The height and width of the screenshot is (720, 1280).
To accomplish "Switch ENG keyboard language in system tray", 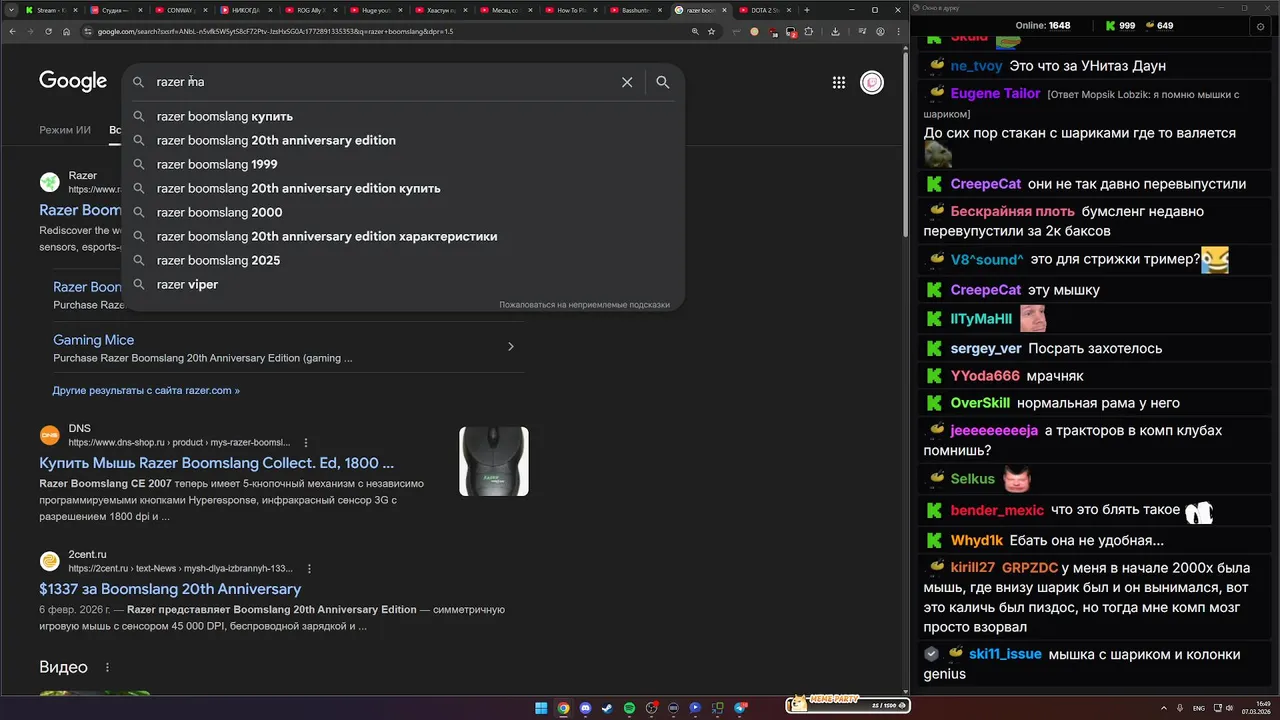I will [x=1199, y=708].
